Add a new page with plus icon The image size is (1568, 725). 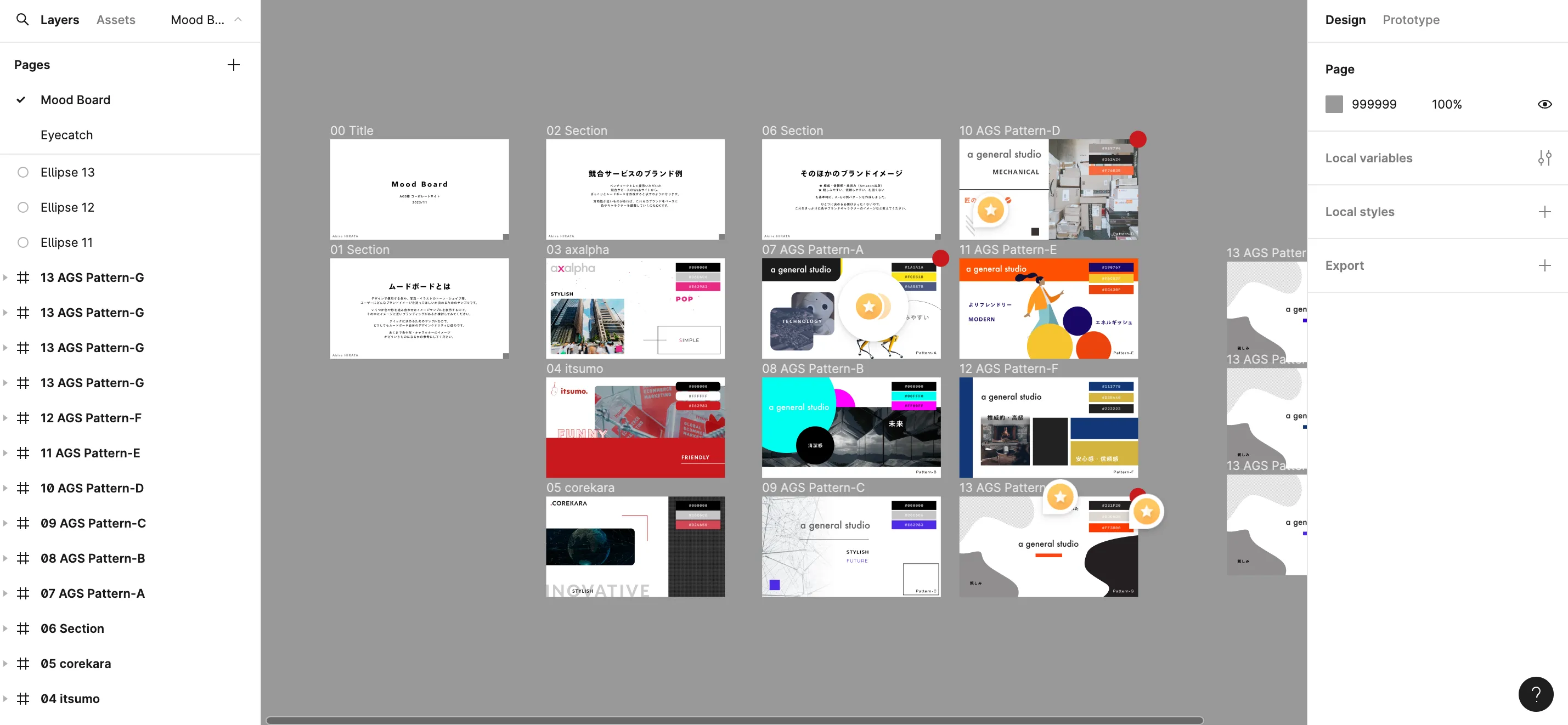[233, 65]
